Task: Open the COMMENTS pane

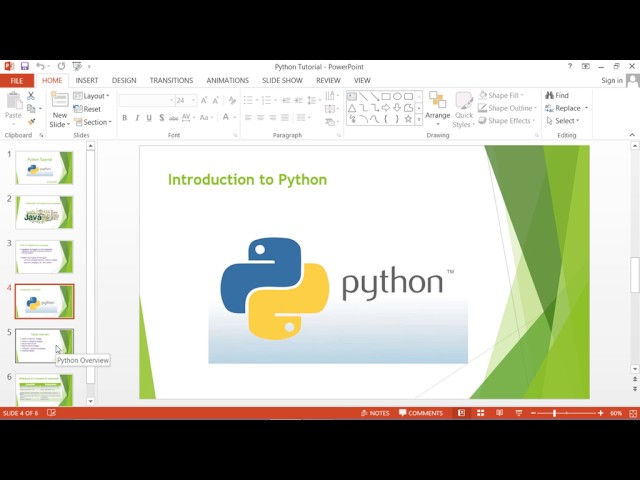Action: coord(421,413)
